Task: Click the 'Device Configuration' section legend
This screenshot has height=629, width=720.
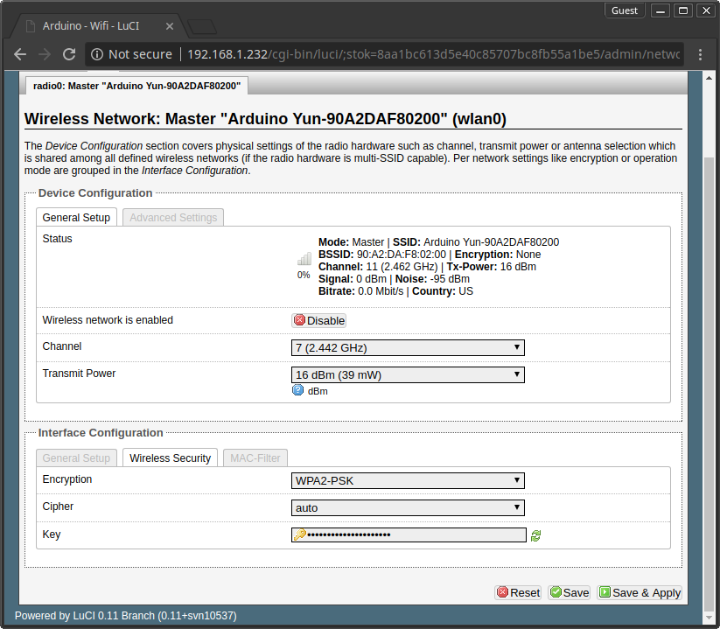Action: point(95,193)
